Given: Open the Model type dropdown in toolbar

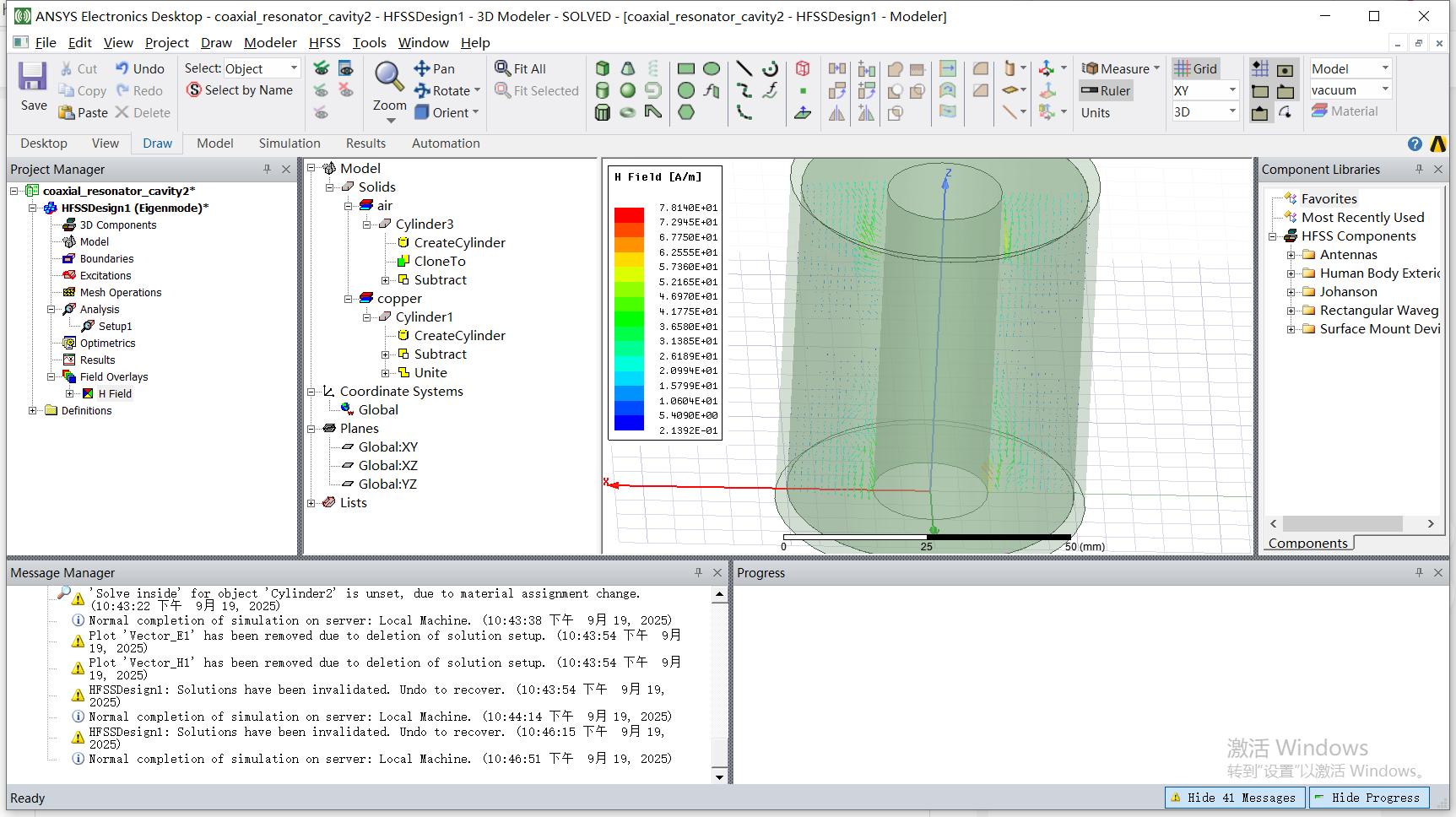Looking at the screenshot, I should pyautogui.click(x=1385, y=68).
